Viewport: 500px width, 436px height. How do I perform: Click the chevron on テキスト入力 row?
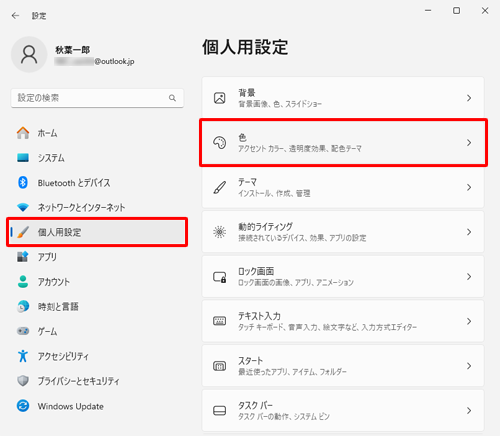tap(469, 321)
